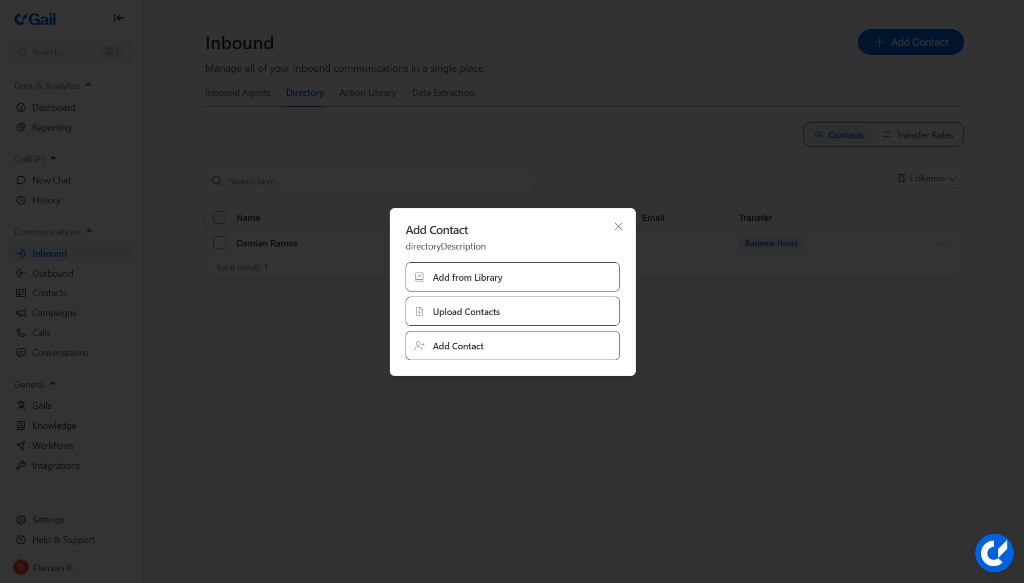
Task: Choose Upload Contacts in the dialog
Action: [x=512, y=311]
